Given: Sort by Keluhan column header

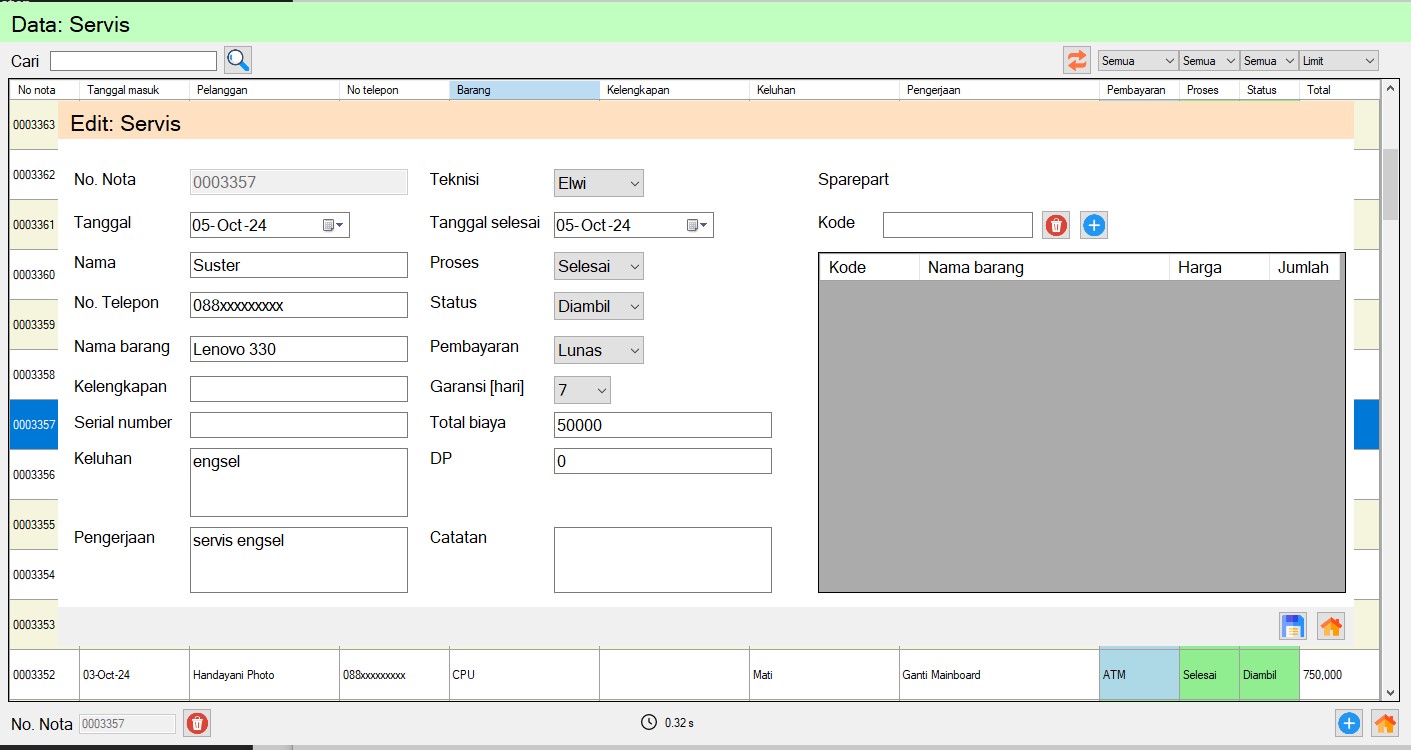Looking at the screenshot, I should click(825, 90).
